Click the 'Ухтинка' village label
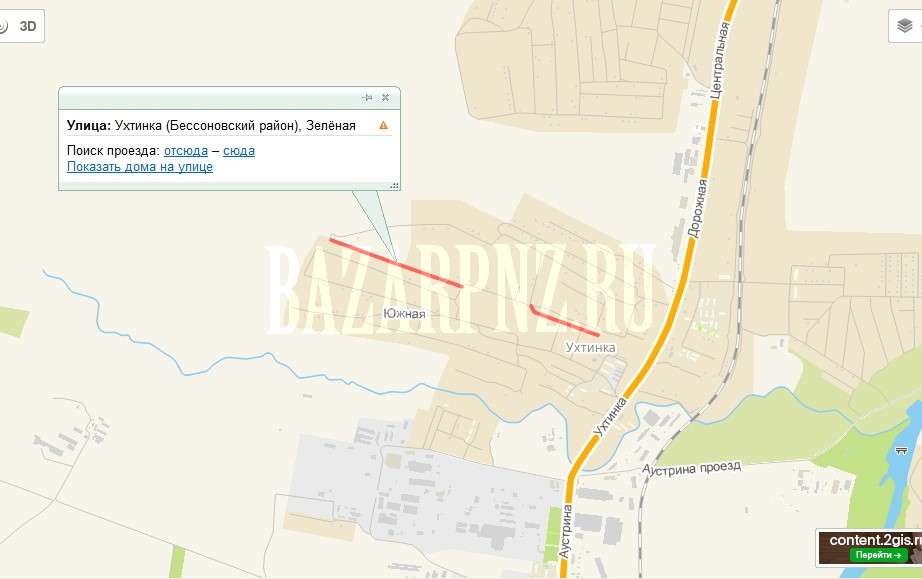This screenshot has width=922, height=579. click(x=590, y=347)
